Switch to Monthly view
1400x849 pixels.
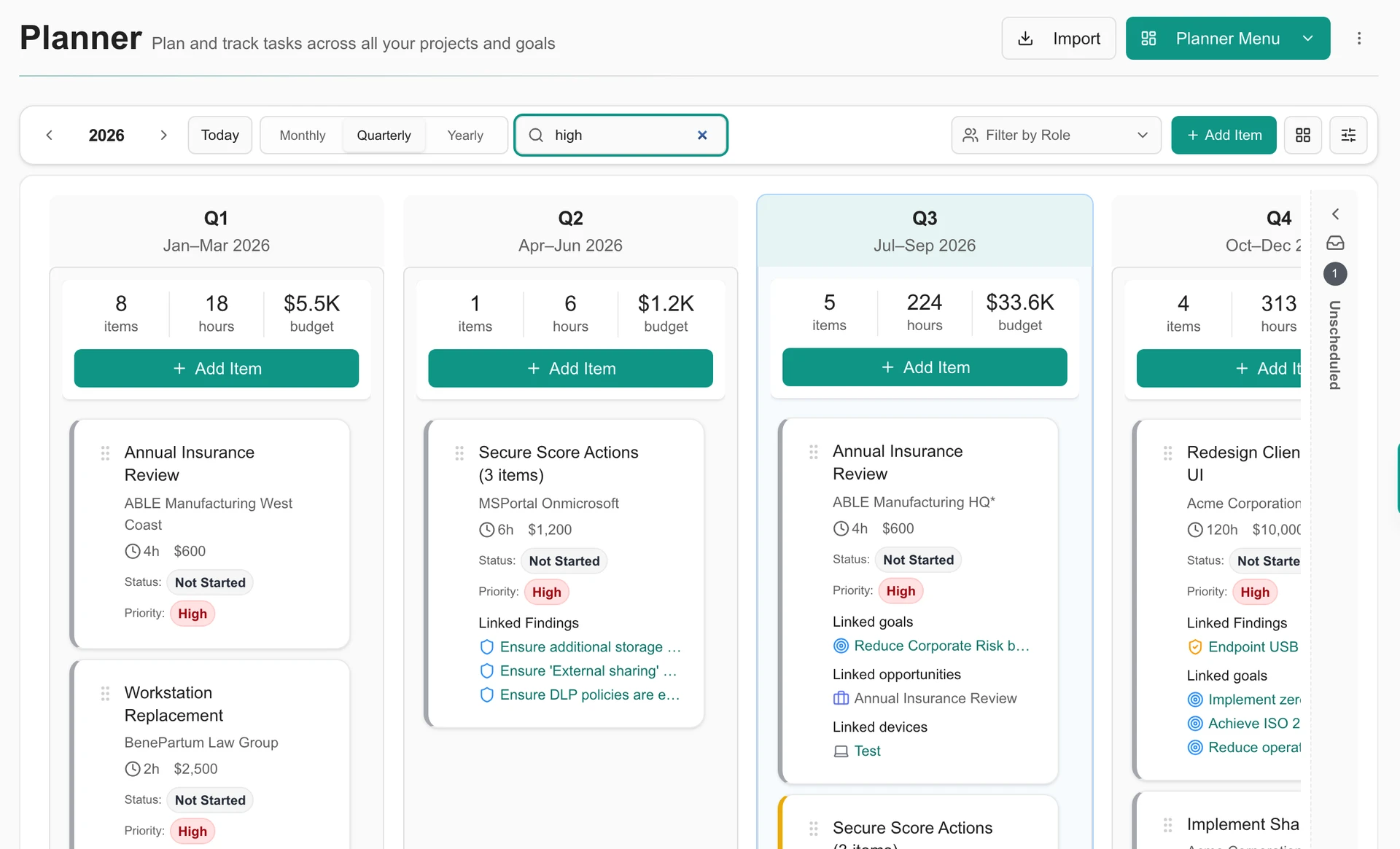pos(302,135)
